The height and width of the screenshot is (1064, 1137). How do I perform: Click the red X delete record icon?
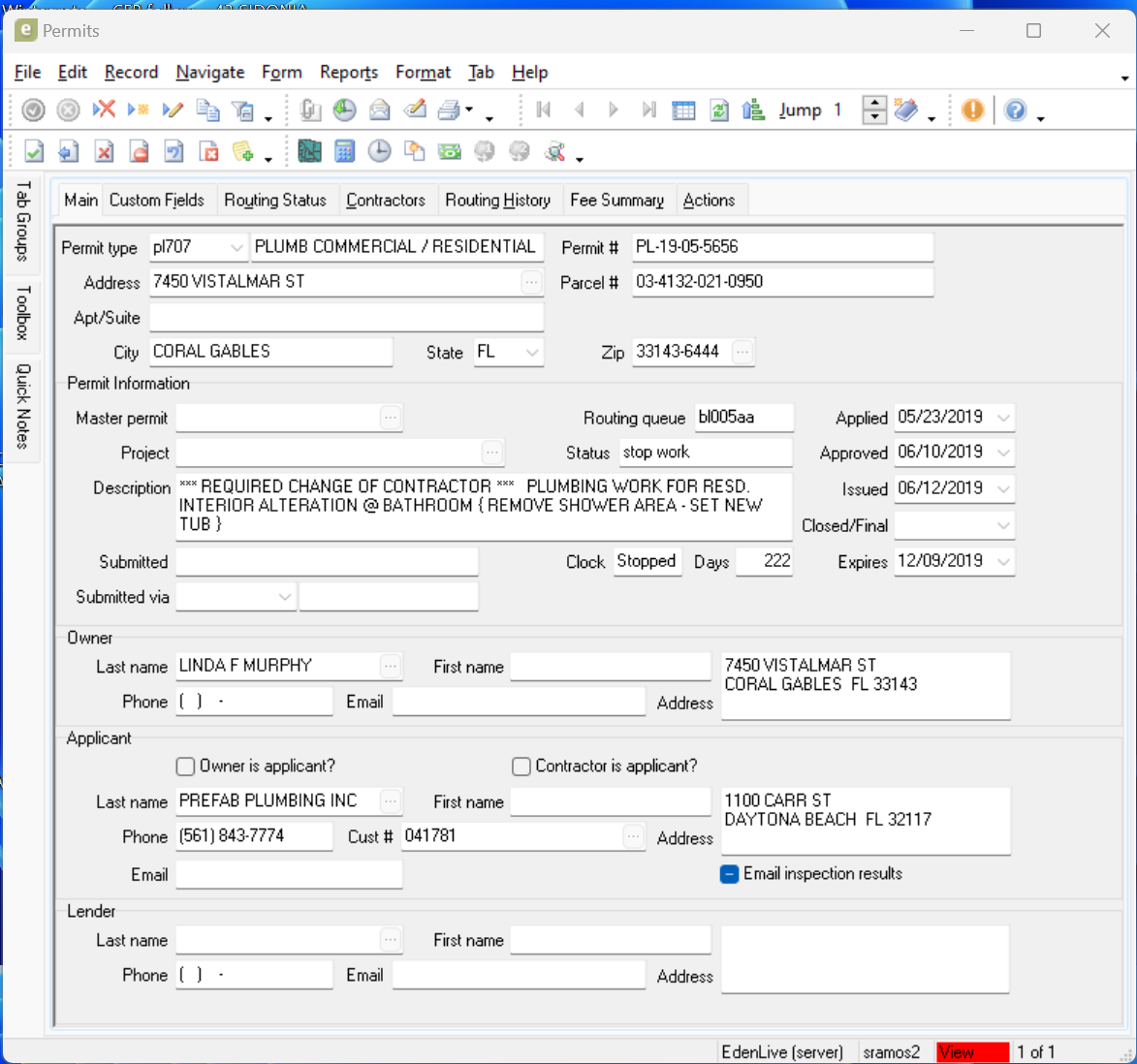104,110
